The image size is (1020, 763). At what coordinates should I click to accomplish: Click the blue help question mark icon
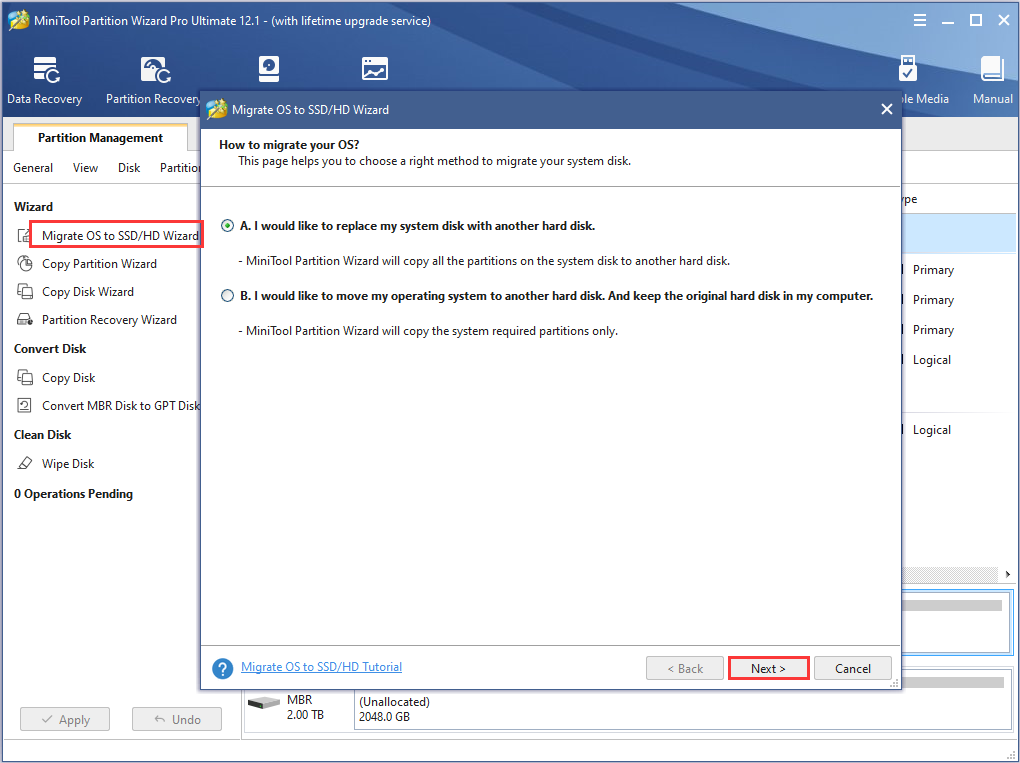222,668
